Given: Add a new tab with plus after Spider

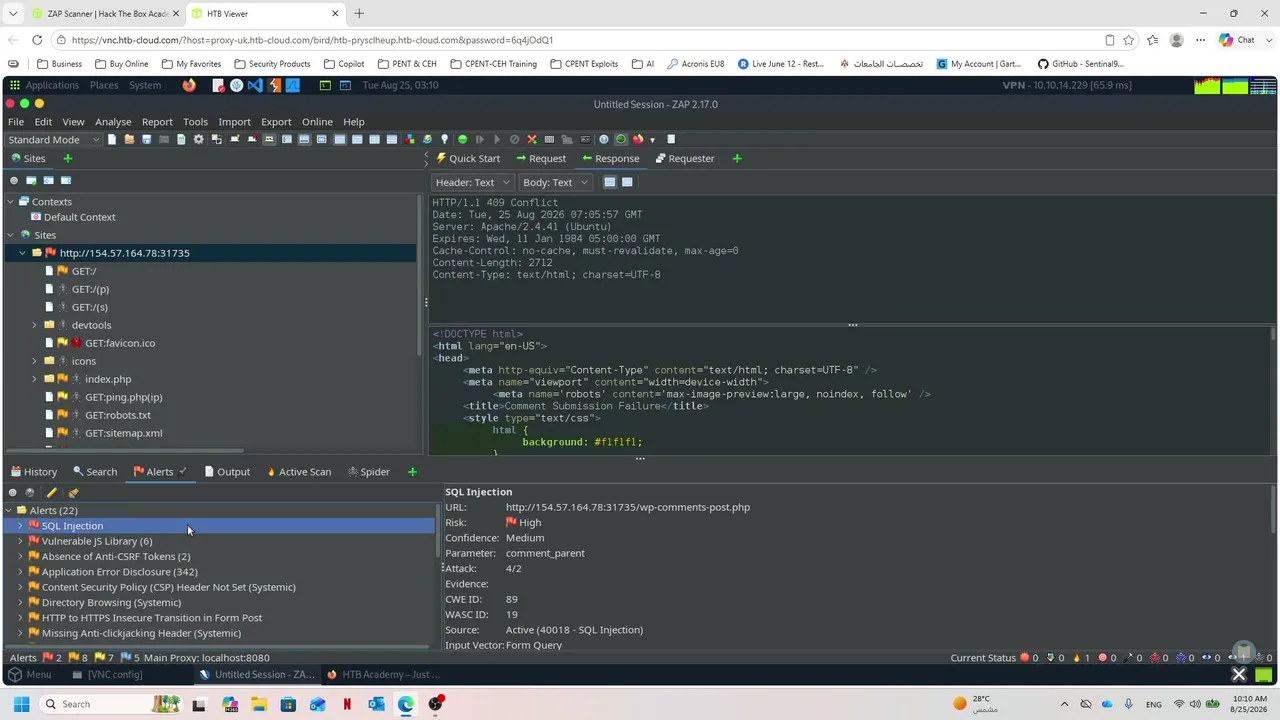Looking at the screenshot, I should coord(412,471).
